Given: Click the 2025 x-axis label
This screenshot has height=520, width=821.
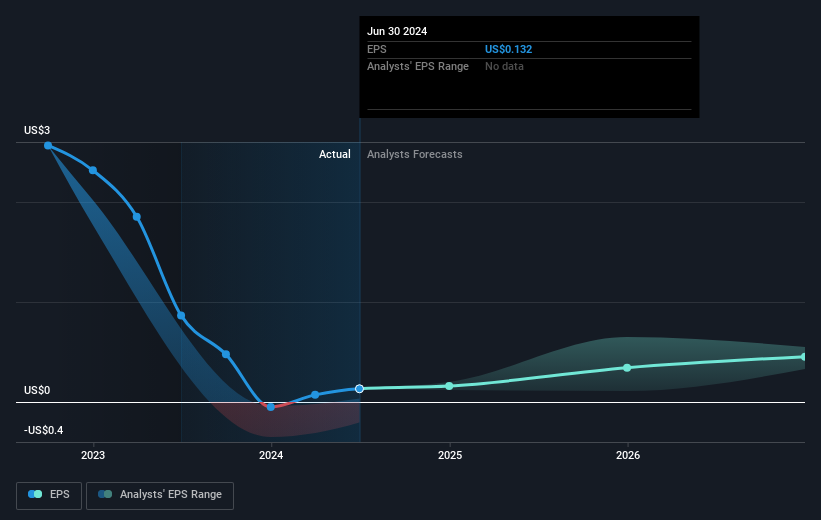Looking at the screenshot, I should (450, 455).
